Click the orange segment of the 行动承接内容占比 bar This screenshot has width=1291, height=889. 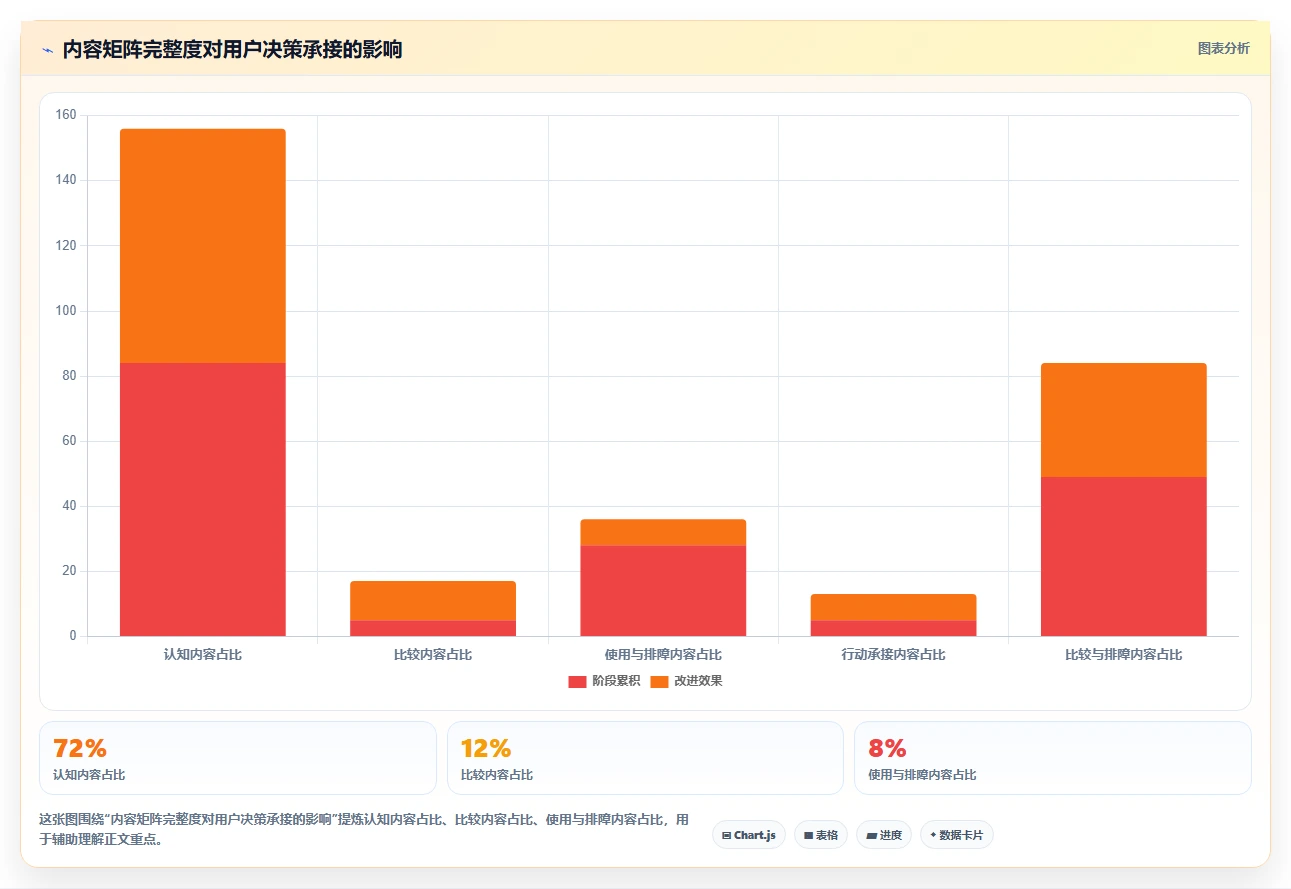893,607
